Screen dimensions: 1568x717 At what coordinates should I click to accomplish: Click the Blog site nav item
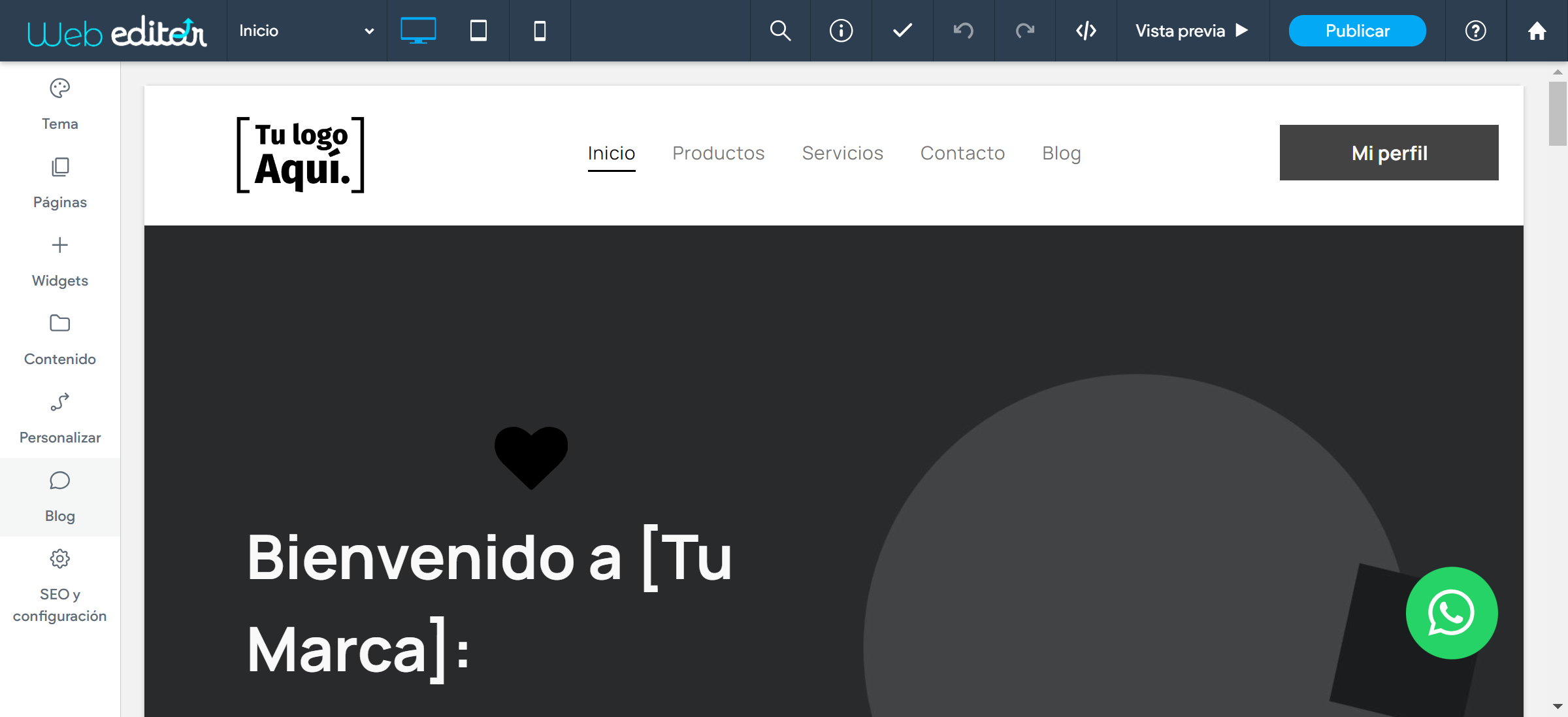1061,153
